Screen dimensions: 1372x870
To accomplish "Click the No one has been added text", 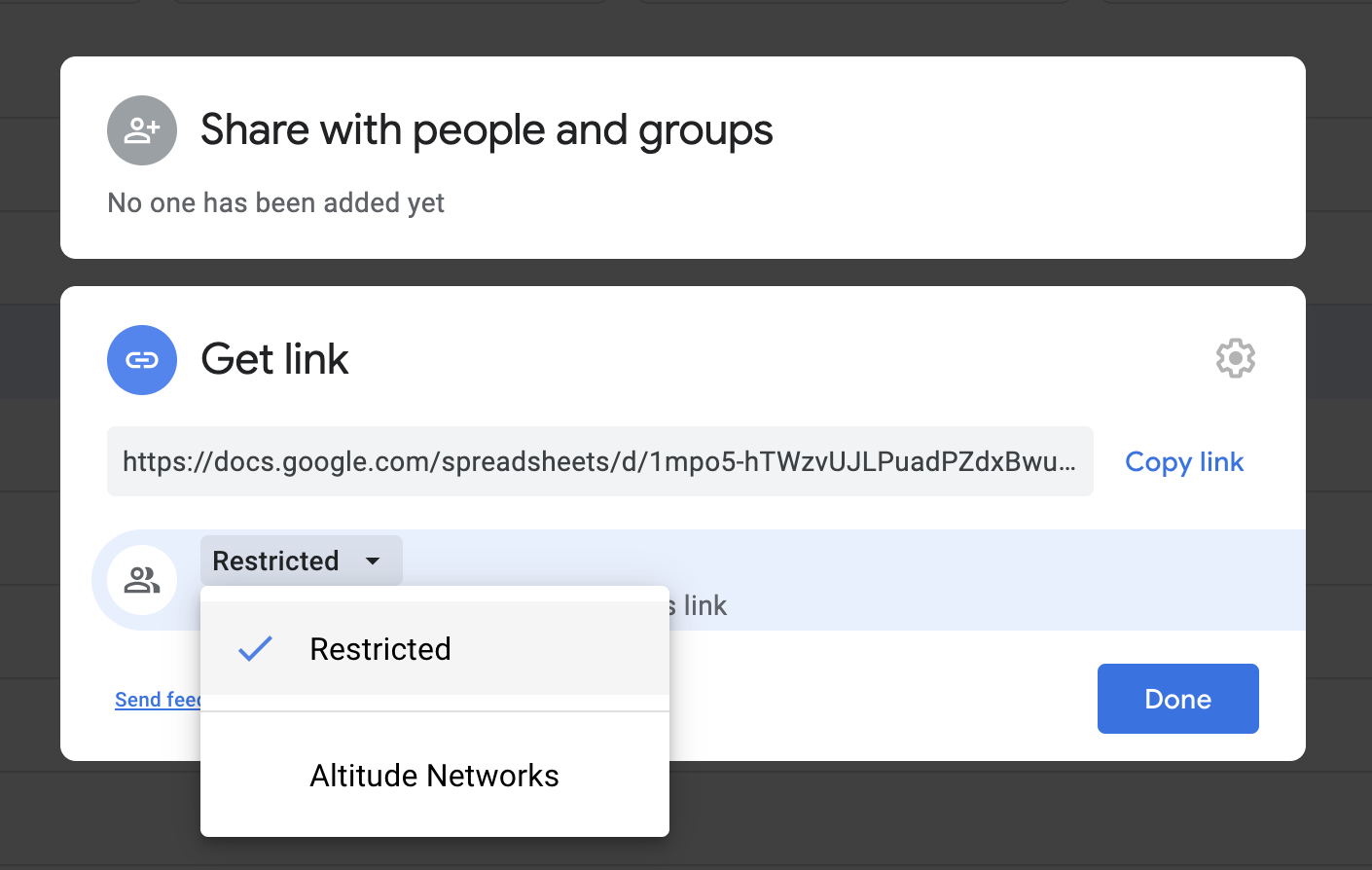I will click(275, 202).
